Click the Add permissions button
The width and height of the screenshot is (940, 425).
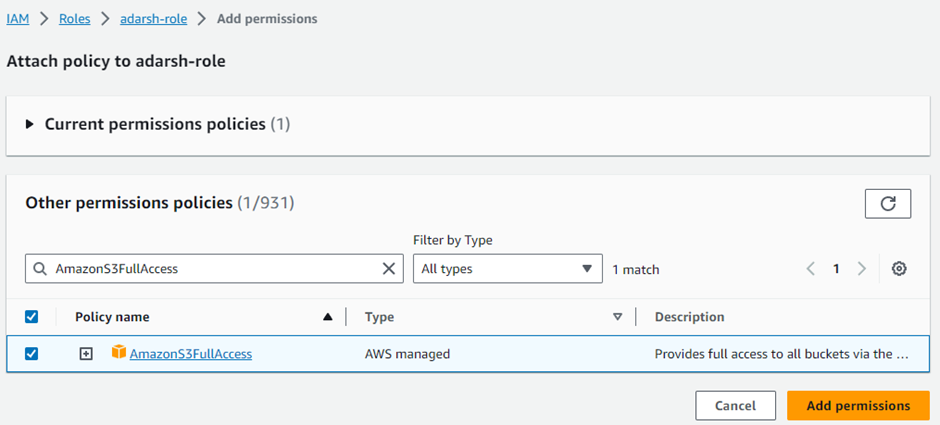pyautogui.click(x=858, y=405)
